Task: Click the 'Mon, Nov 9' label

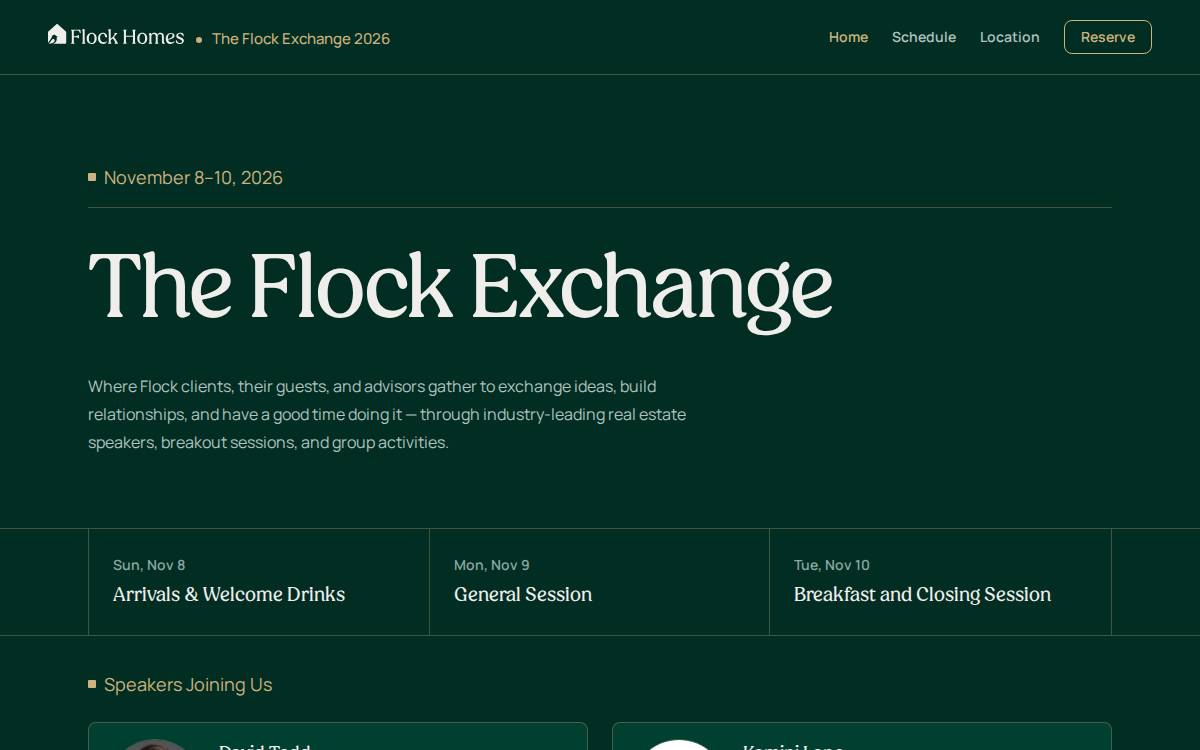Action: pos(492,565)
